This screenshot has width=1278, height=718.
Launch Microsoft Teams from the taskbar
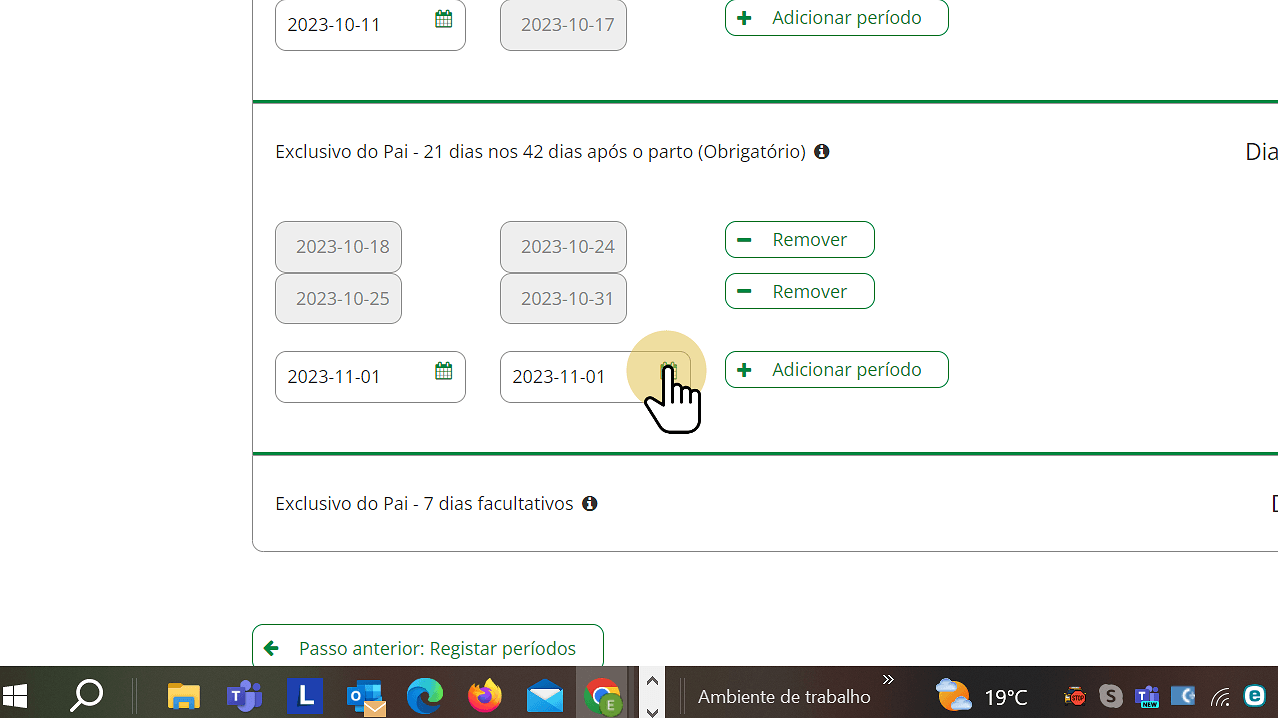244,695
